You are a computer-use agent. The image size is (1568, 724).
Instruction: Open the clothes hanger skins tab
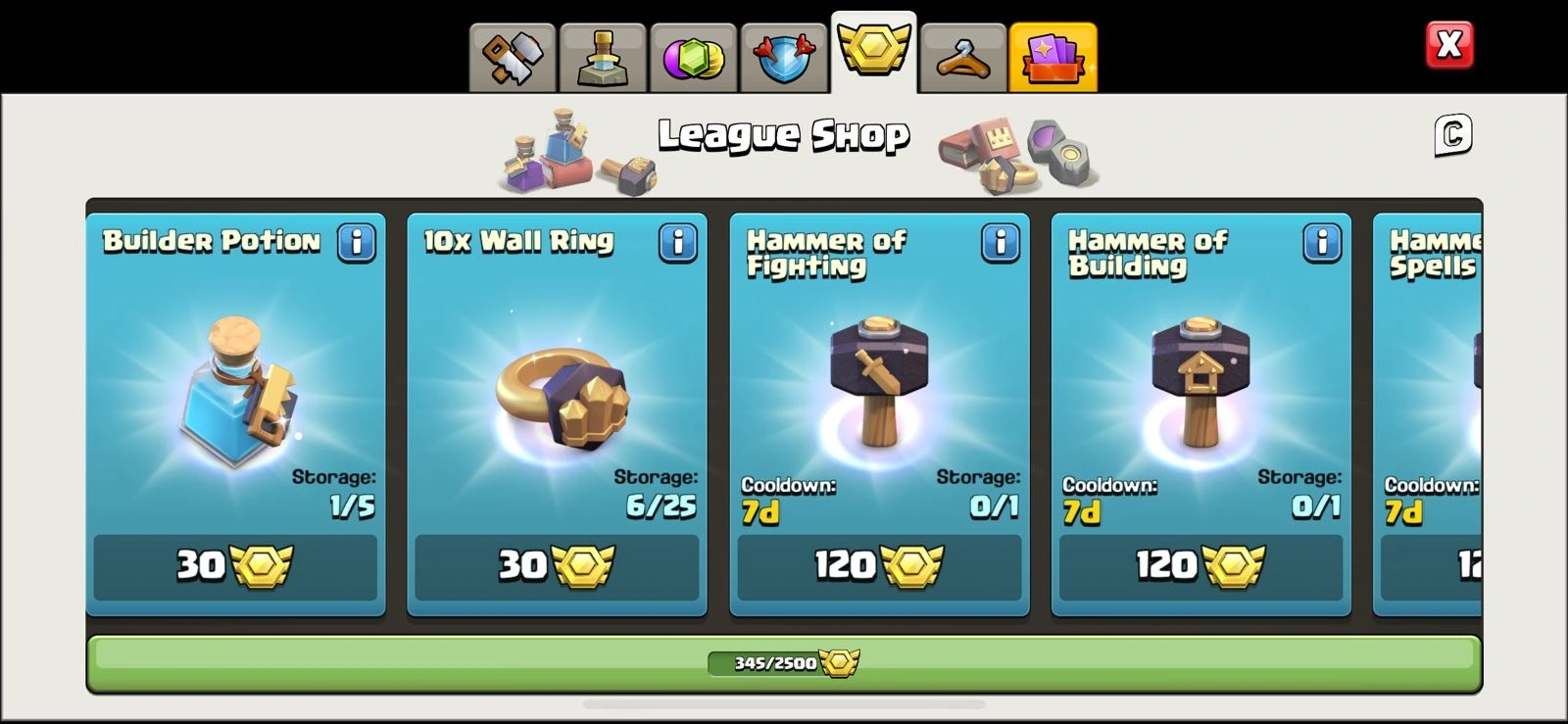coord(962,59)
